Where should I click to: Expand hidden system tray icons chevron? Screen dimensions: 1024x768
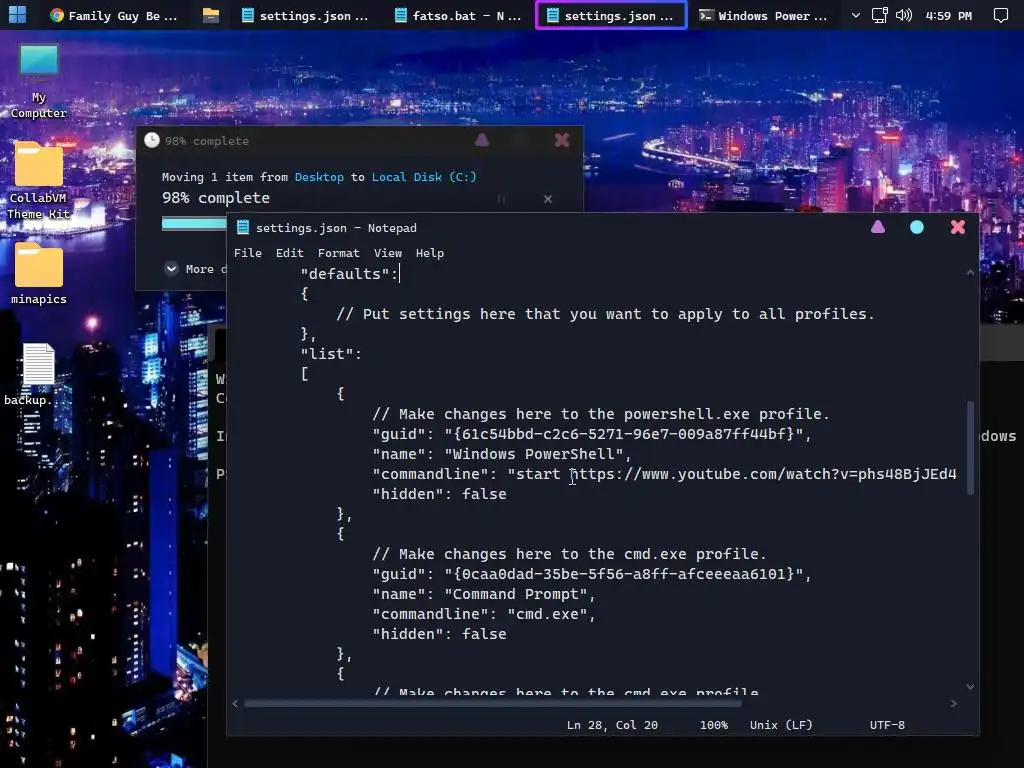pos(856,15)
